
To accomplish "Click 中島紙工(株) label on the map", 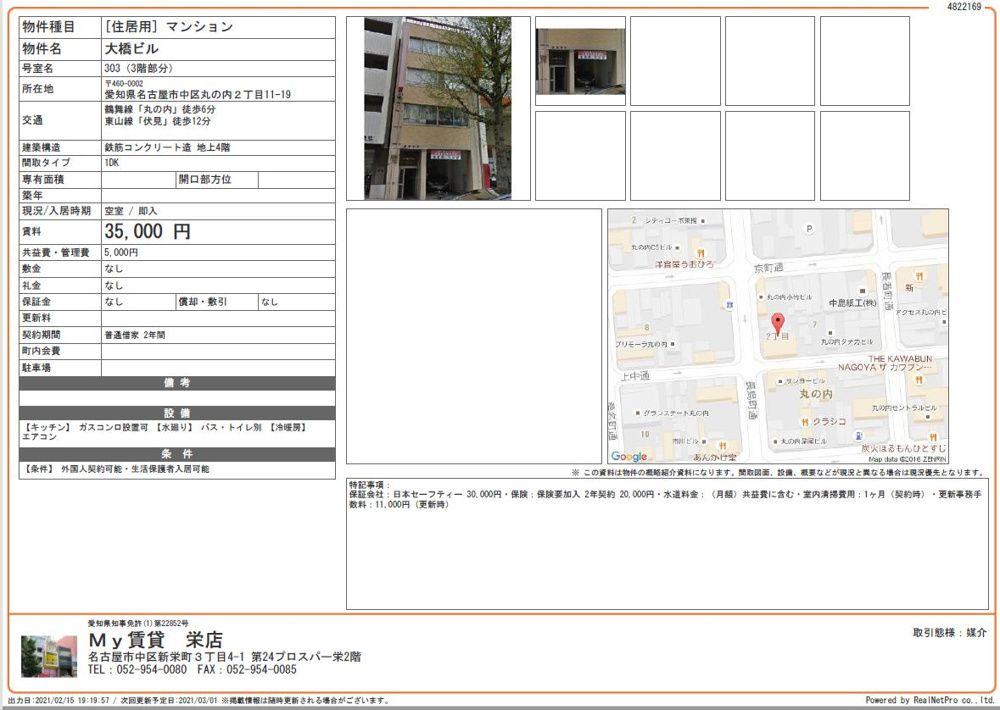I will click(x=853, y=303).
